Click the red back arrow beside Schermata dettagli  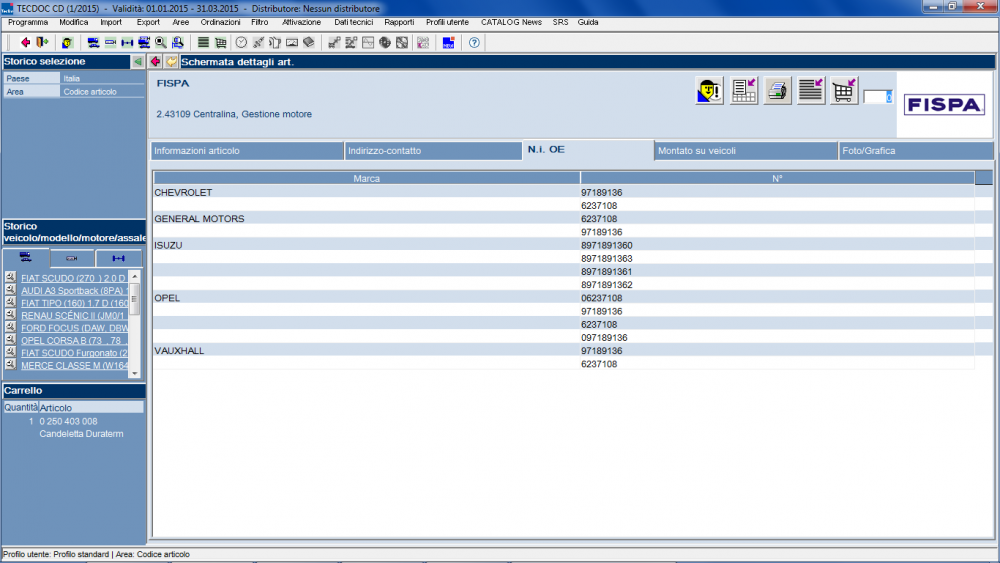[156, 62]
